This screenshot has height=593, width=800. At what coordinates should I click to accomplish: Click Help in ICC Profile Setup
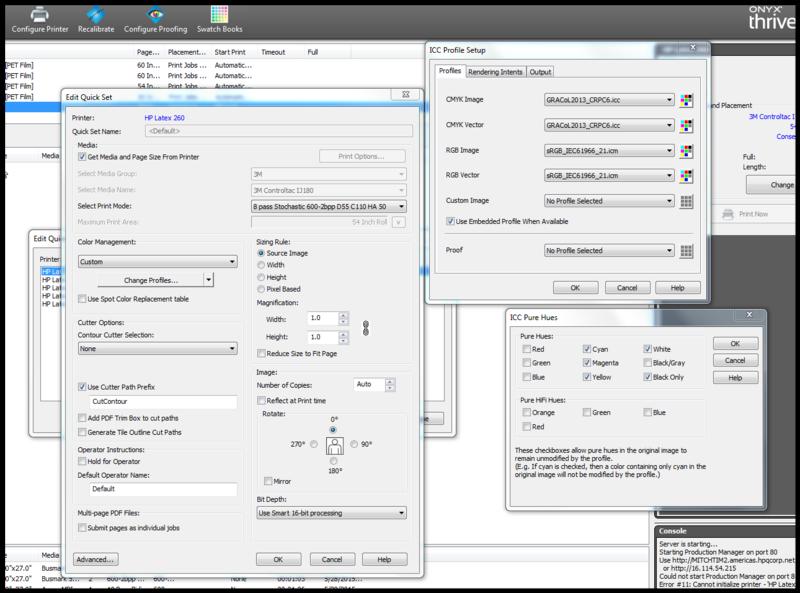(678, 288)
